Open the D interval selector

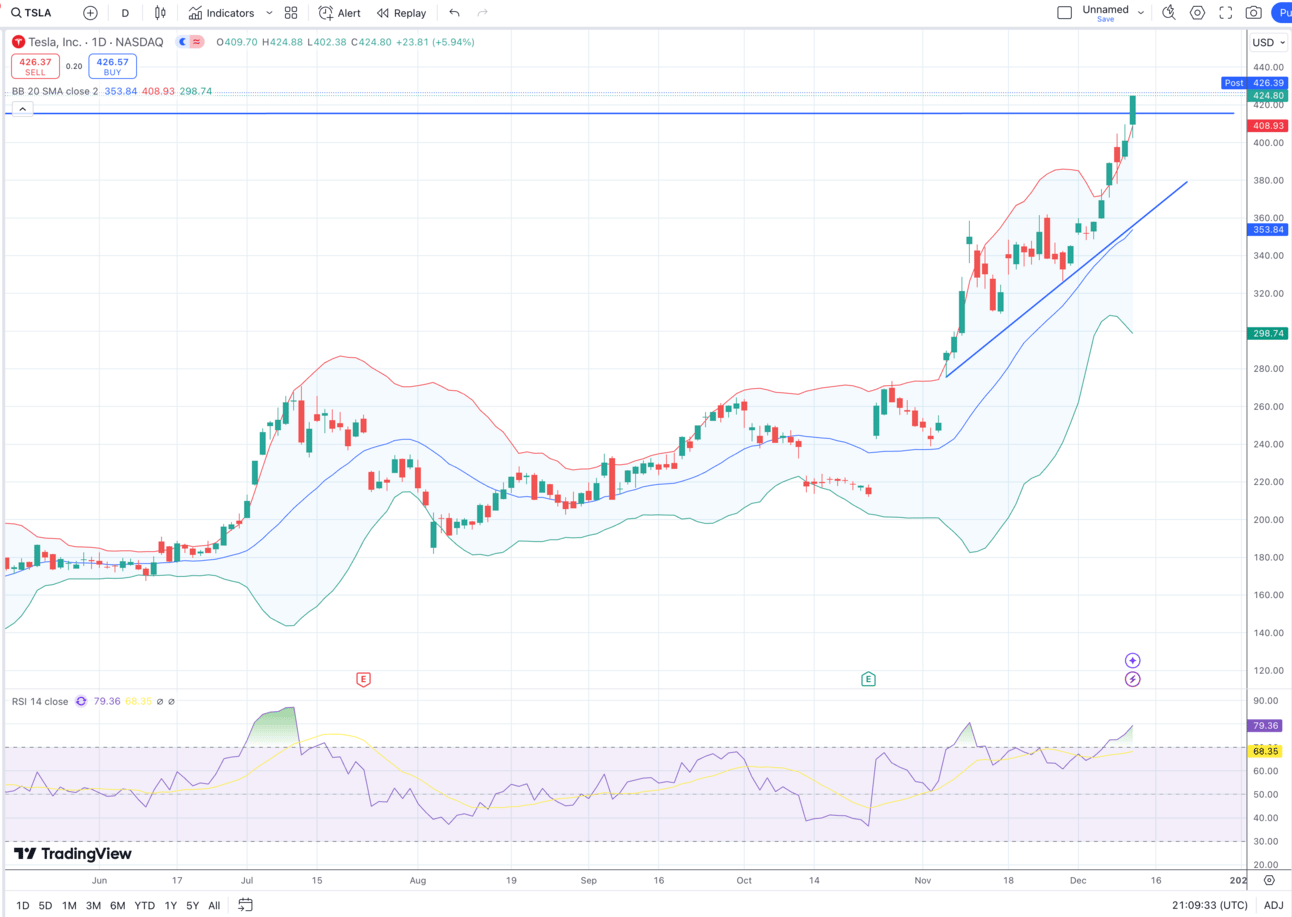click(125, 13)
